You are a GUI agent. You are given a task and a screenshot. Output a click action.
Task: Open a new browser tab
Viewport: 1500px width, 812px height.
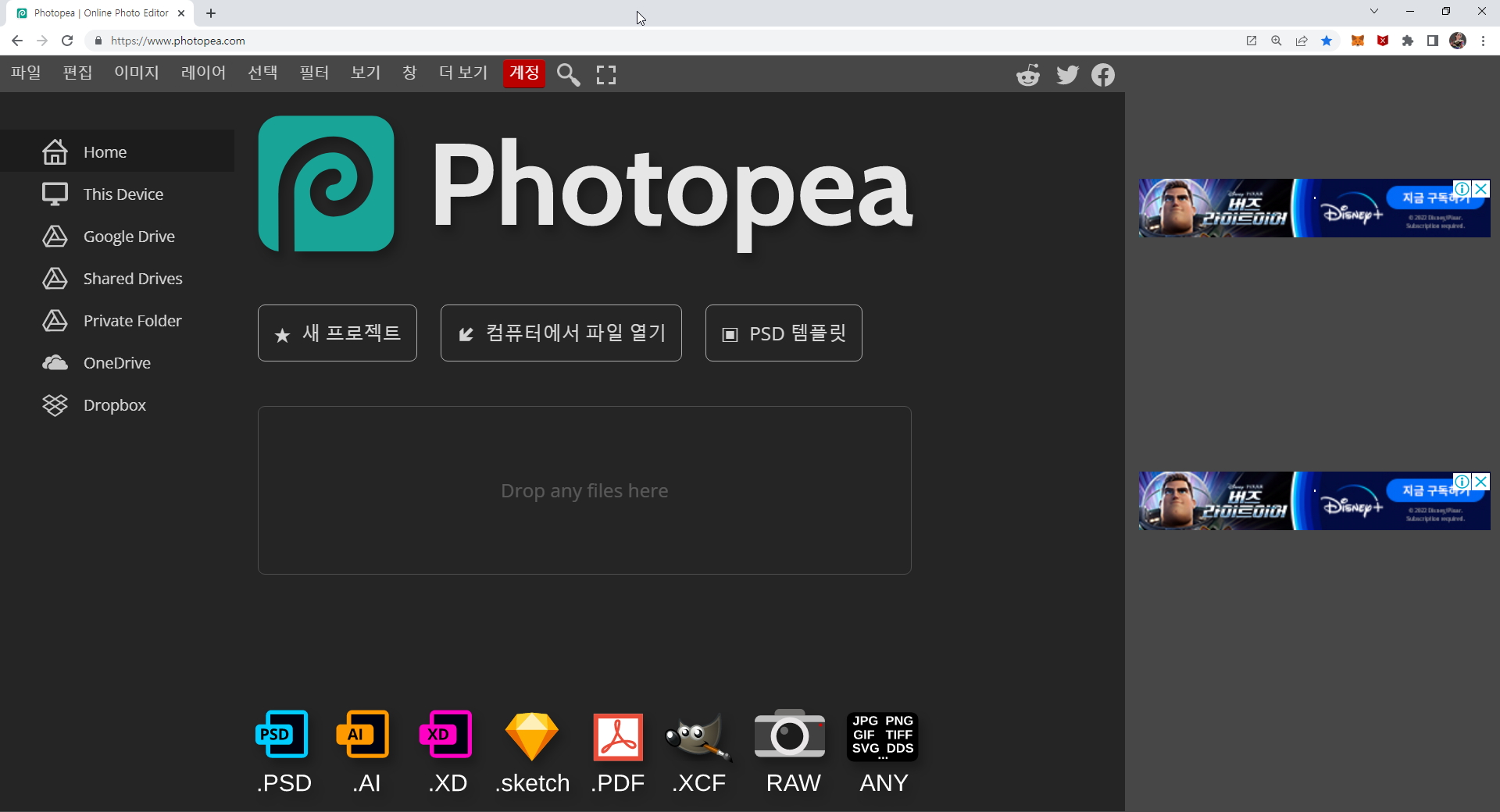tap(211, 13)
